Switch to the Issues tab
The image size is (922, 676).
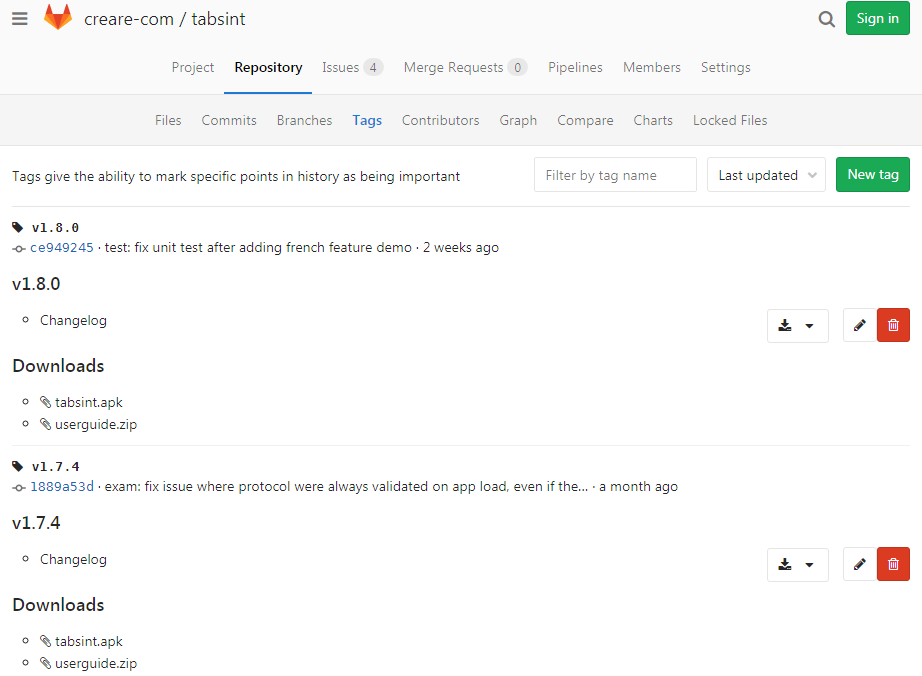click(351, 67)
